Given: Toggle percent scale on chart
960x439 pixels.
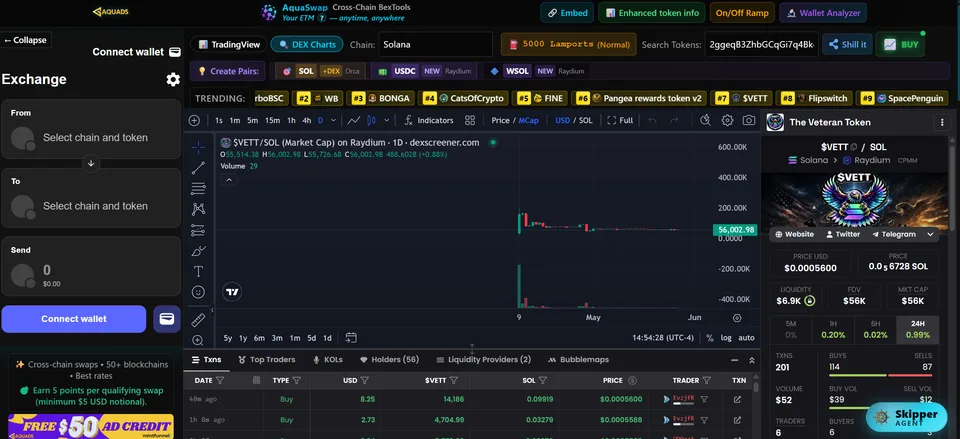Looking at the screenshot, I should 710,337.
